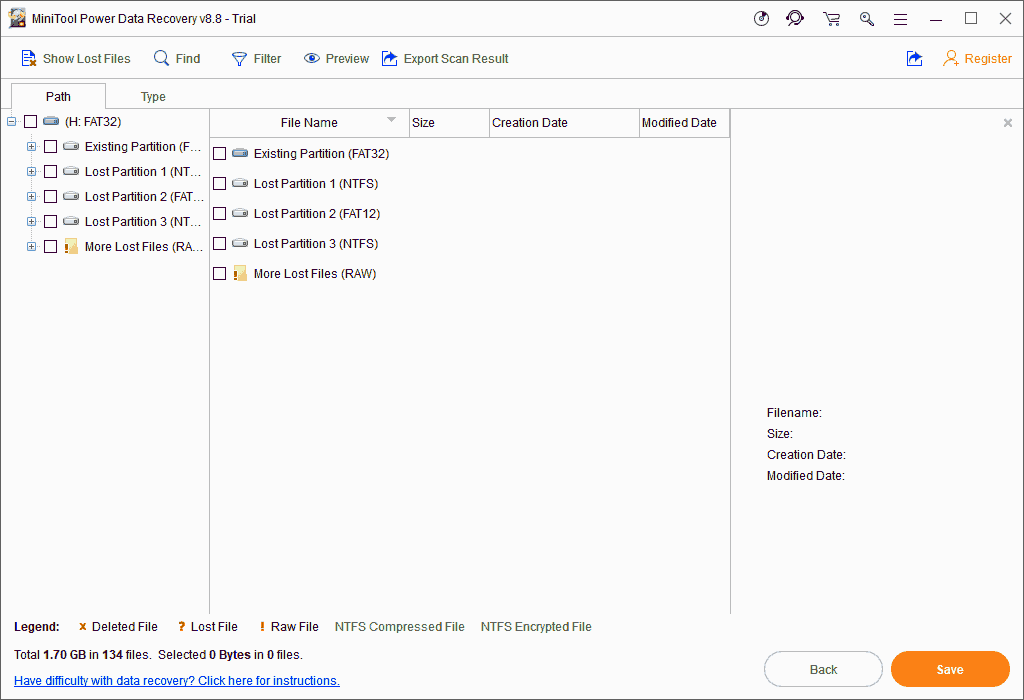Screen dimensions: 1024x700
Task: Click the Export Scan Result icon
Action: 389,59
